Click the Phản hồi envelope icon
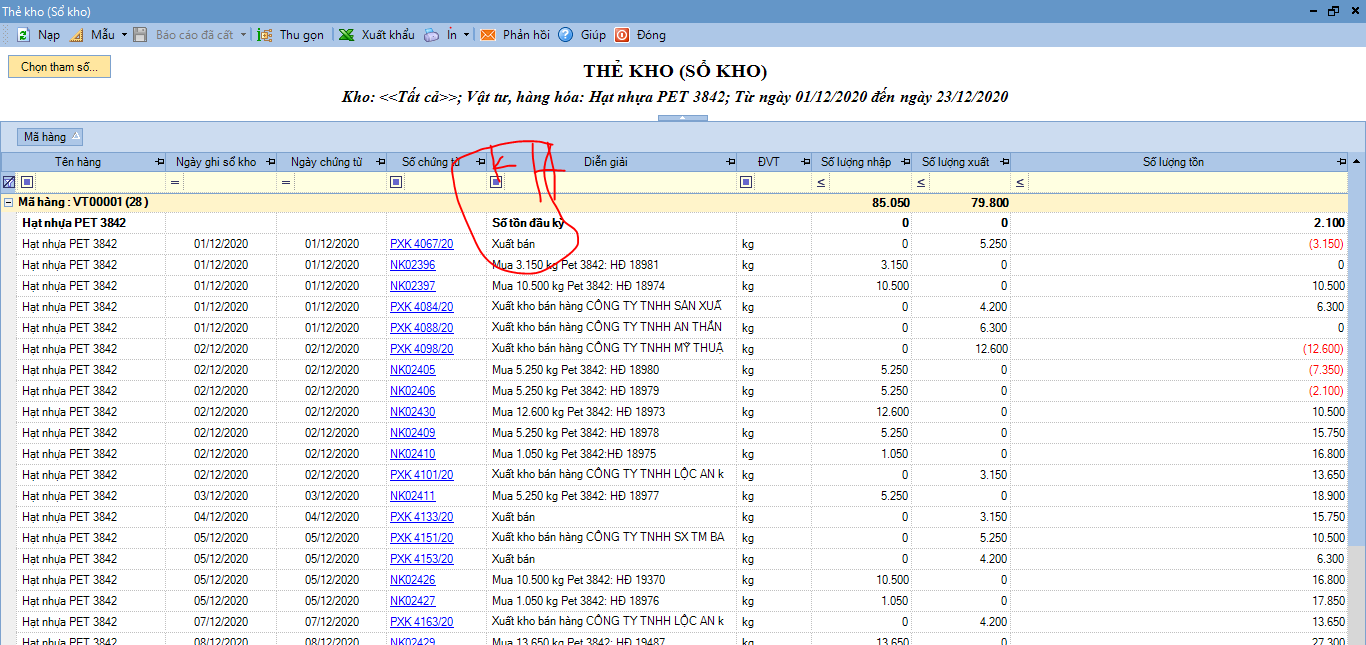The width and height of the screenshot is (1366, 645). (488, 35)
